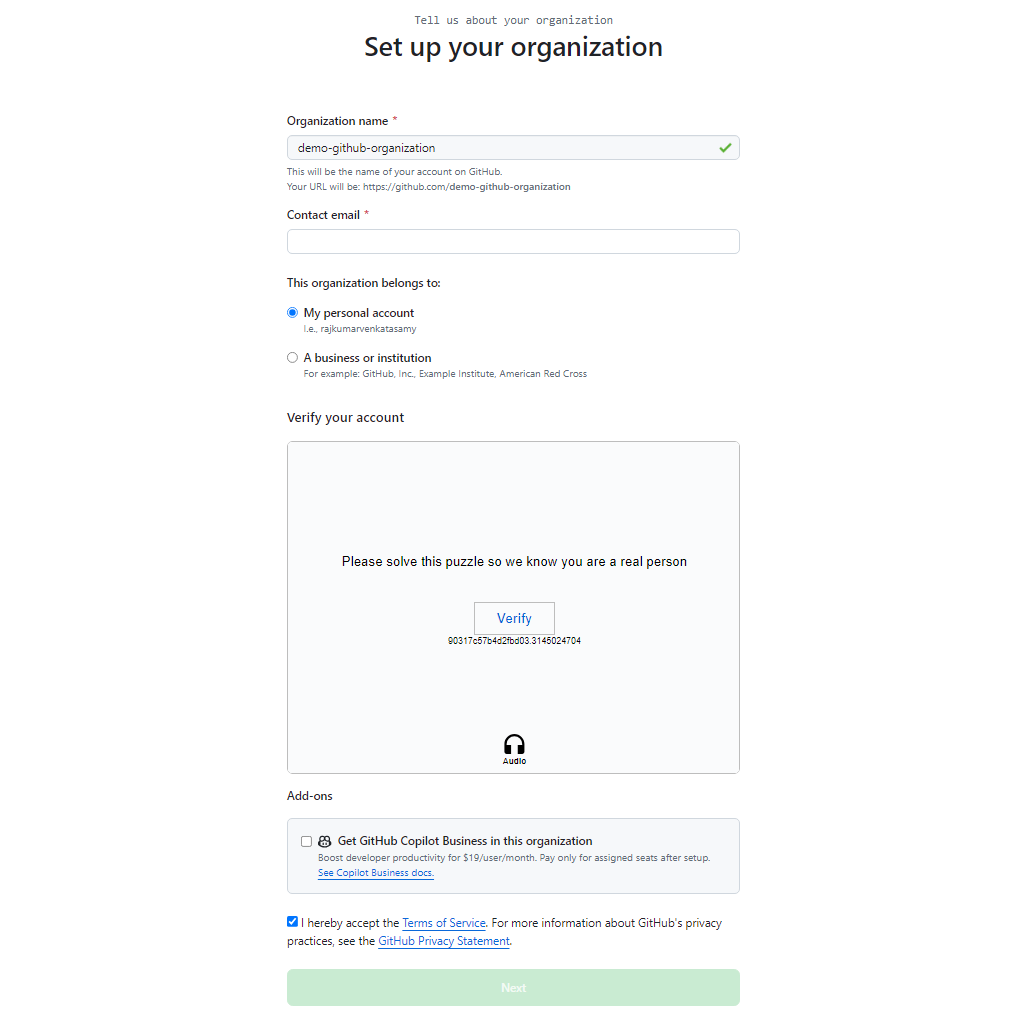Click the green checkmark in the name field
This screenshot has height=1023, width=1021.
[x=725, y=147]
